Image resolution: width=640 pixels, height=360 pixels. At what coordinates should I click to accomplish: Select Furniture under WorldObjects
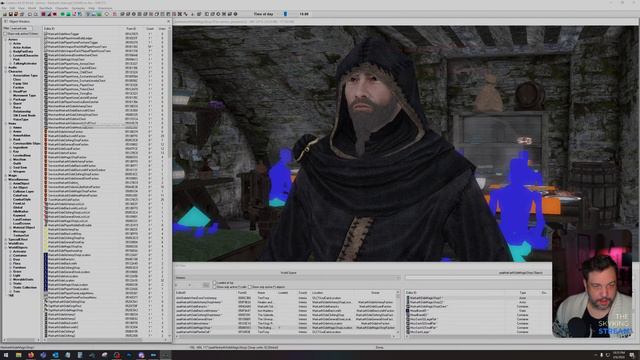pos(19,267)
